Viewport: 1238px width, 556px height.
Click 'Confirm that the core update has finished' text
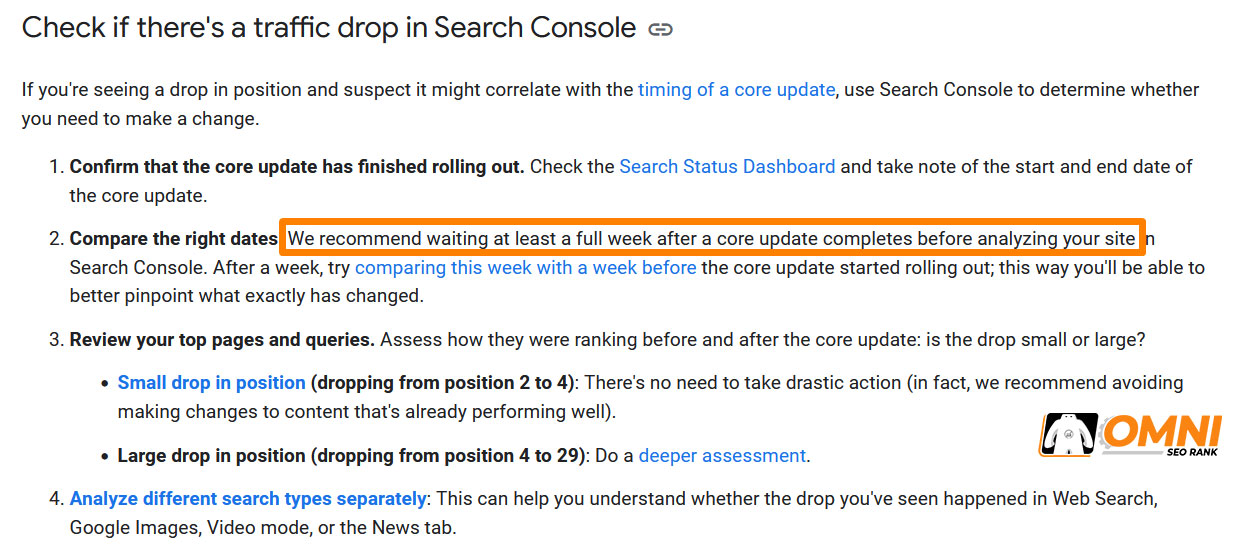297,167
